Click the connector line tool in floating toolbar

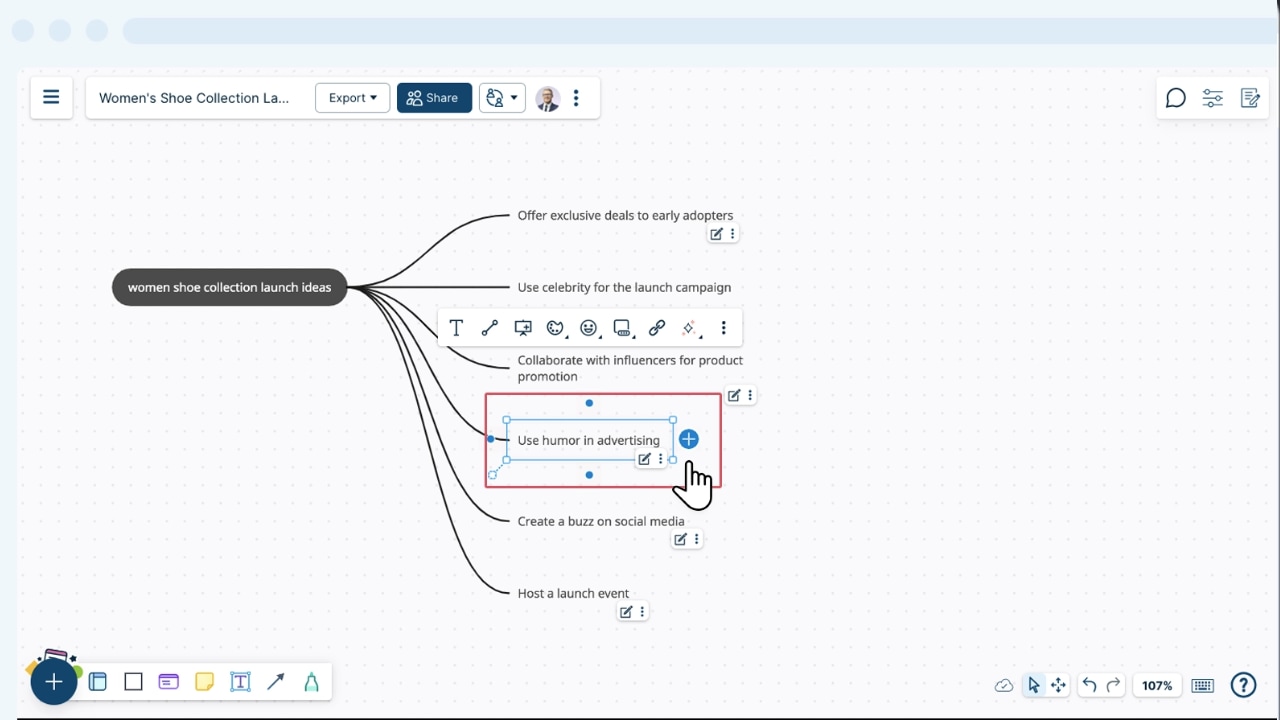[489, 328]
